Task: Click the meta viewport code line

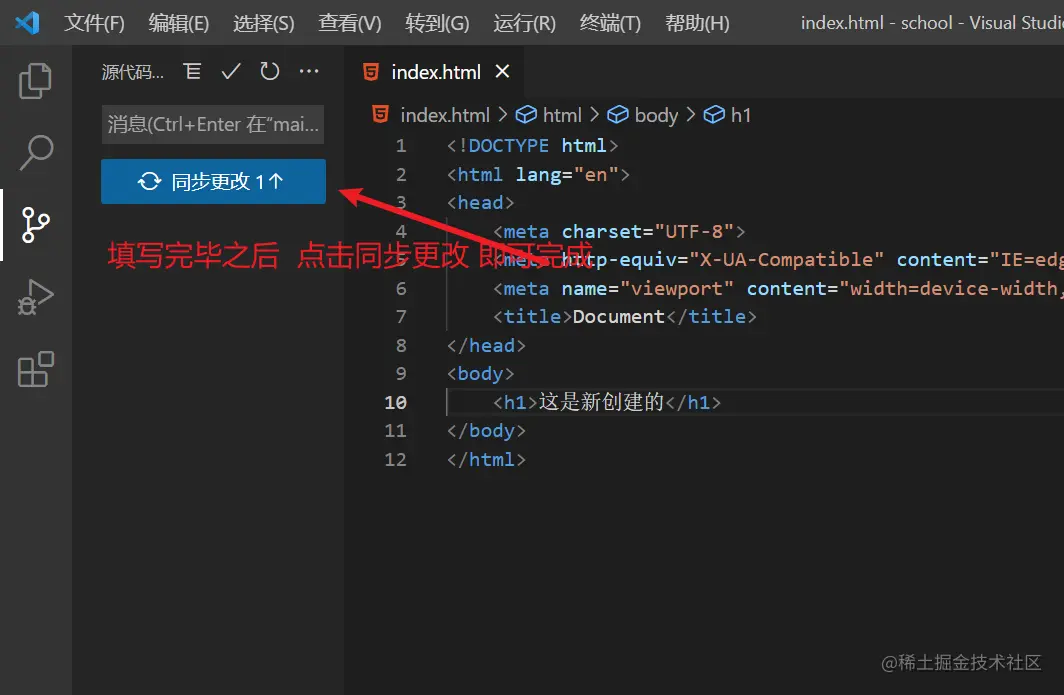Action: pyautogui.click(x=777, y=288)
